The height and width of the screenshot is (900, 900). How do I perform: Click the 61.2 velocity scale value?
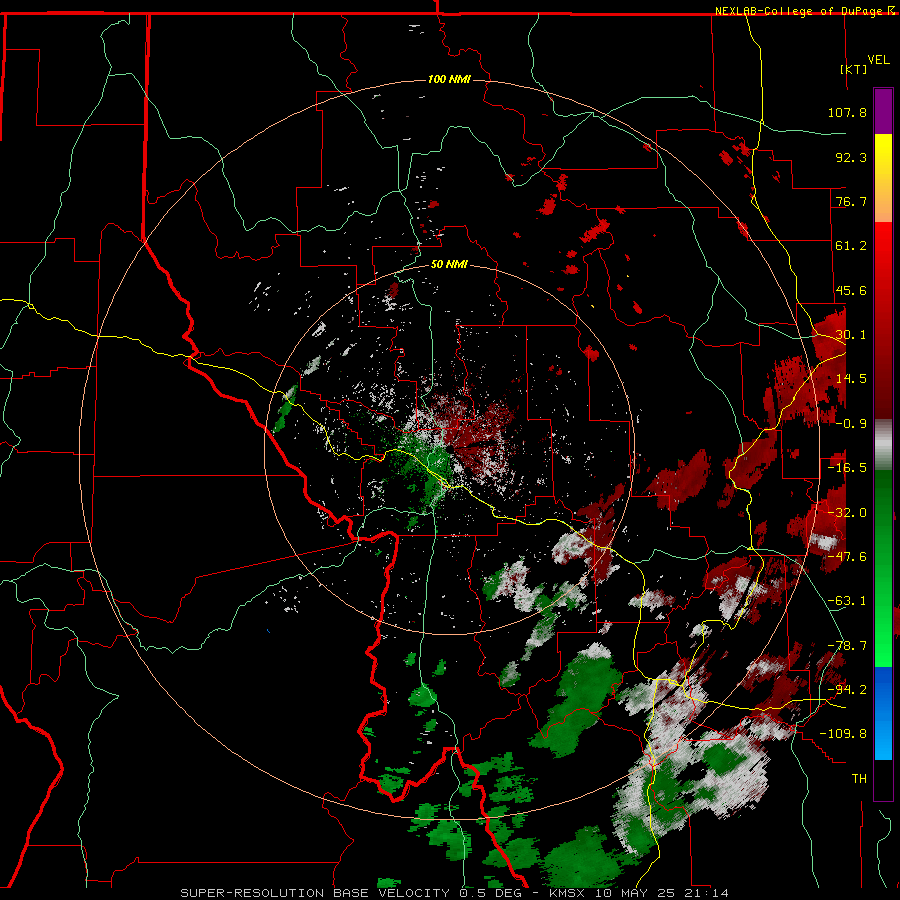851,246
